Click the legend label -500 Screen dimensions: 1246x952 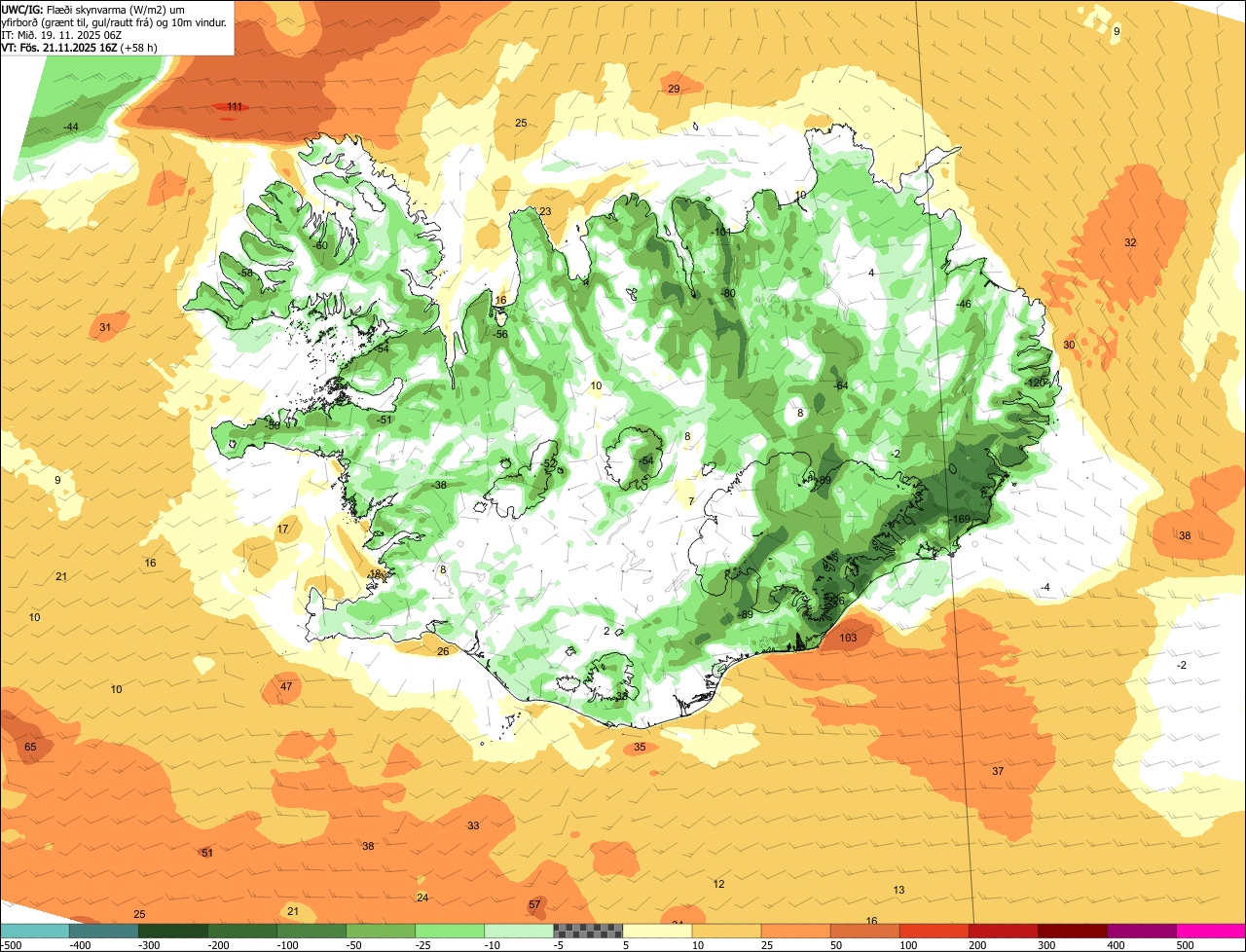coord(11,945)
